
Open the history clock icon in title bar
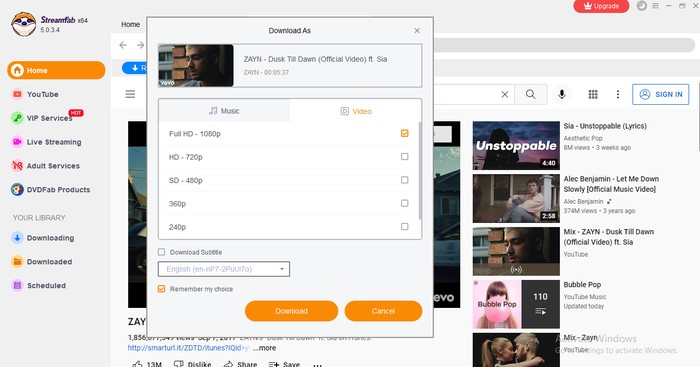point(642,6)
